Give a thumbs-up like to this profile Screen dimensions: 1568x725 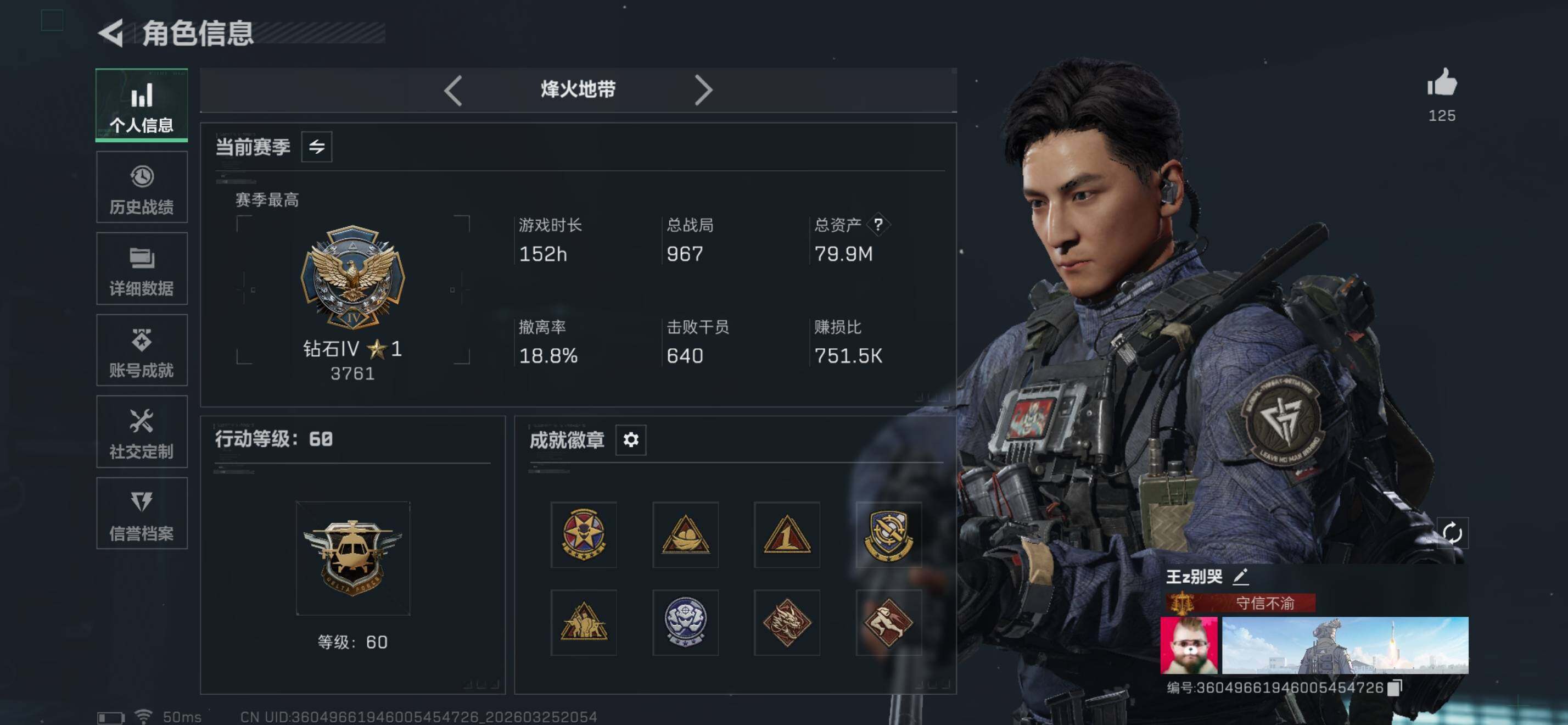pos(1442,82)
